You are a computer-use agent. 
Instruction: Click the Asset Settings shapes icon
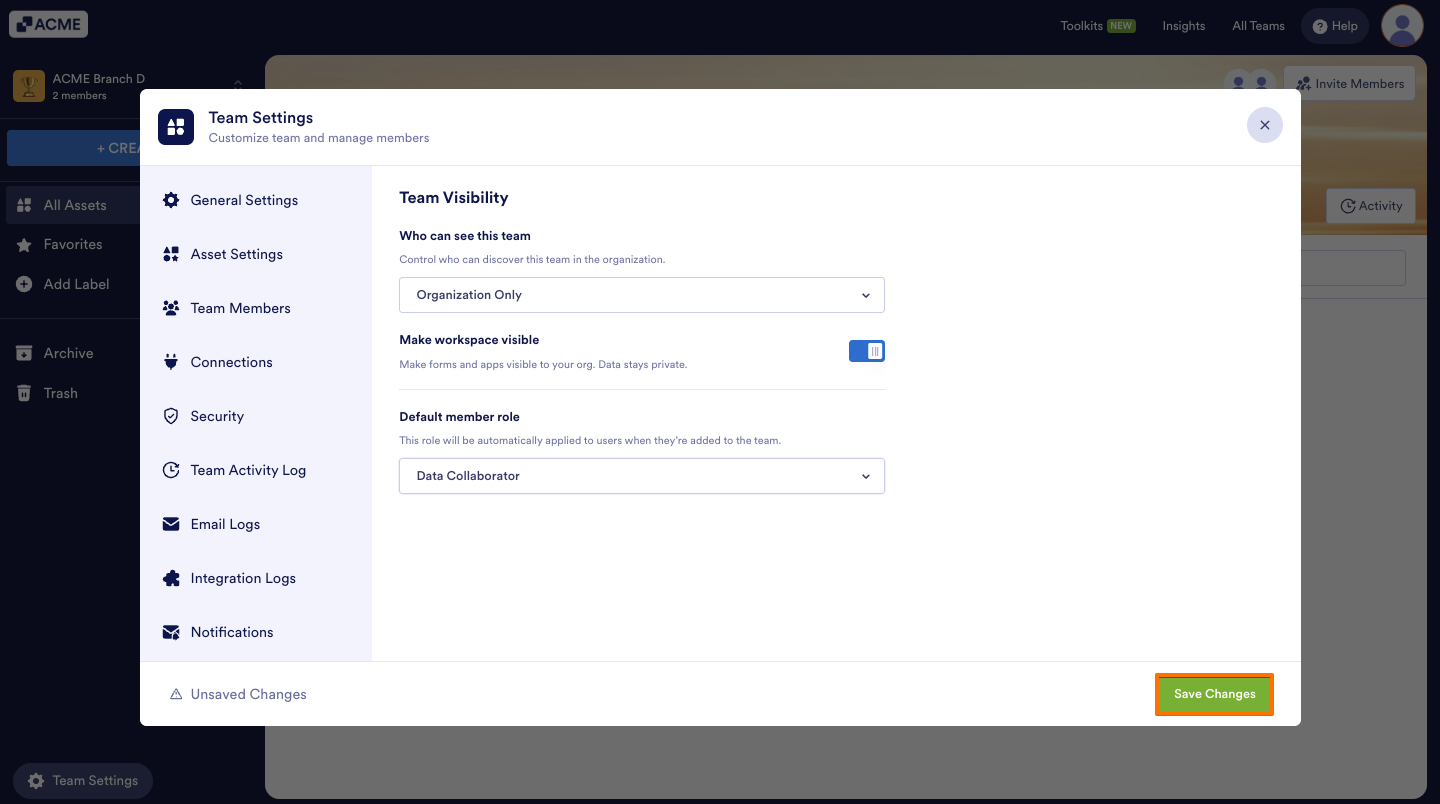[171, 254]
